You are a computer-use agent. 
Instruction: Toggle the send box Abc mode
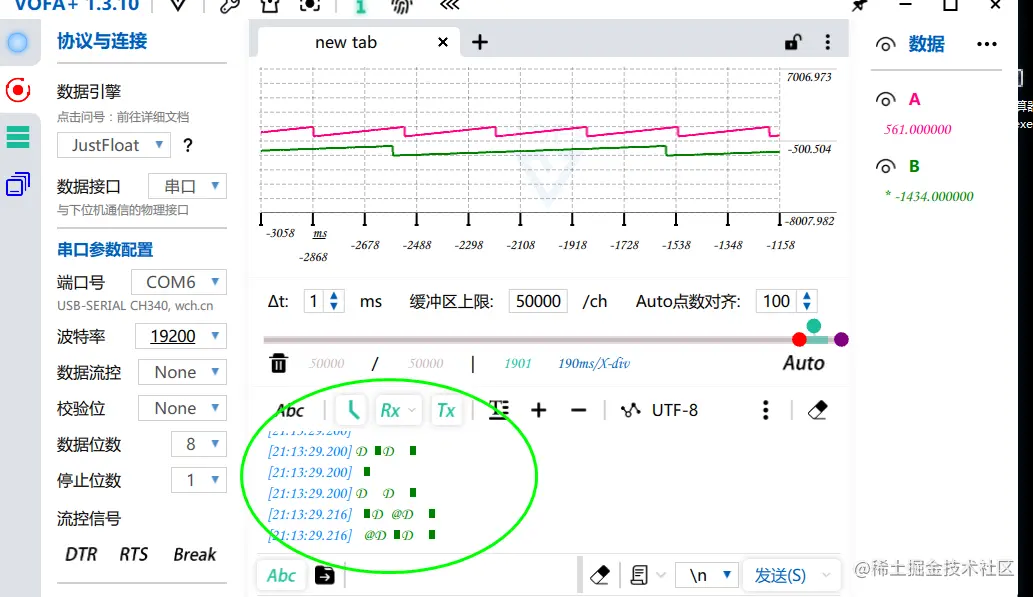tap(281, 575)
